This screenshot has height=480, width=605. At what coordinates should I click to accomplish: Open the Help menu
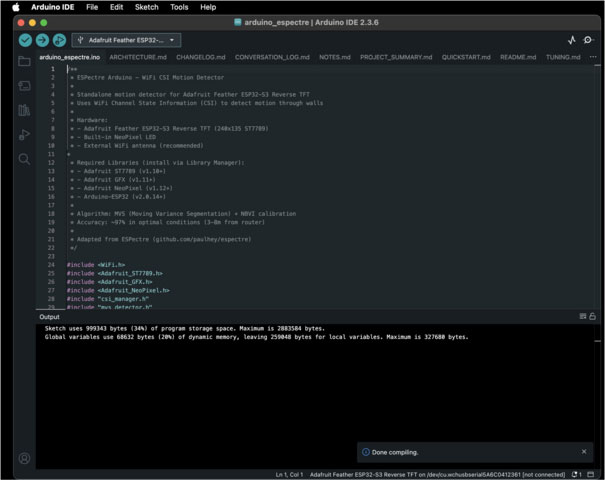coord(208,7)
